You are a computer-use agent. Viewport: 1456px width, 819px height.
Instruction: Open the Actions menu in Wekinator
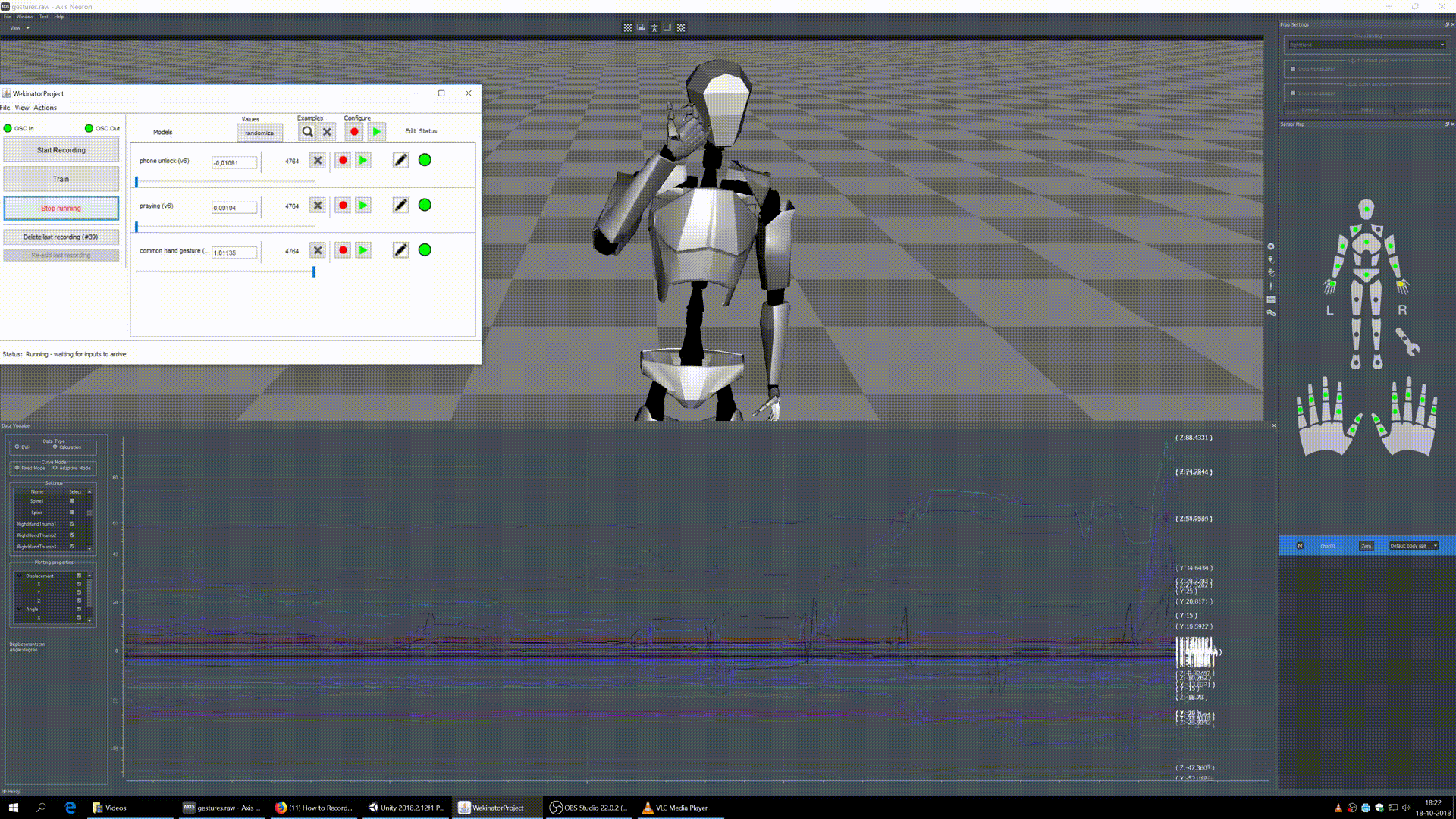pos(45,108)
